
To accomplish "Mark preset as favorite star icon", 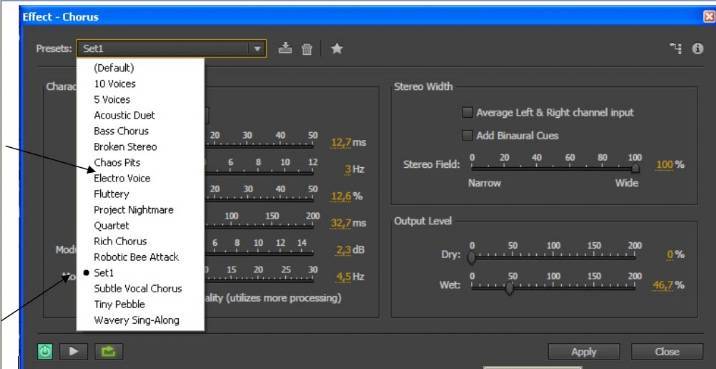I will [x=337, y=48].
